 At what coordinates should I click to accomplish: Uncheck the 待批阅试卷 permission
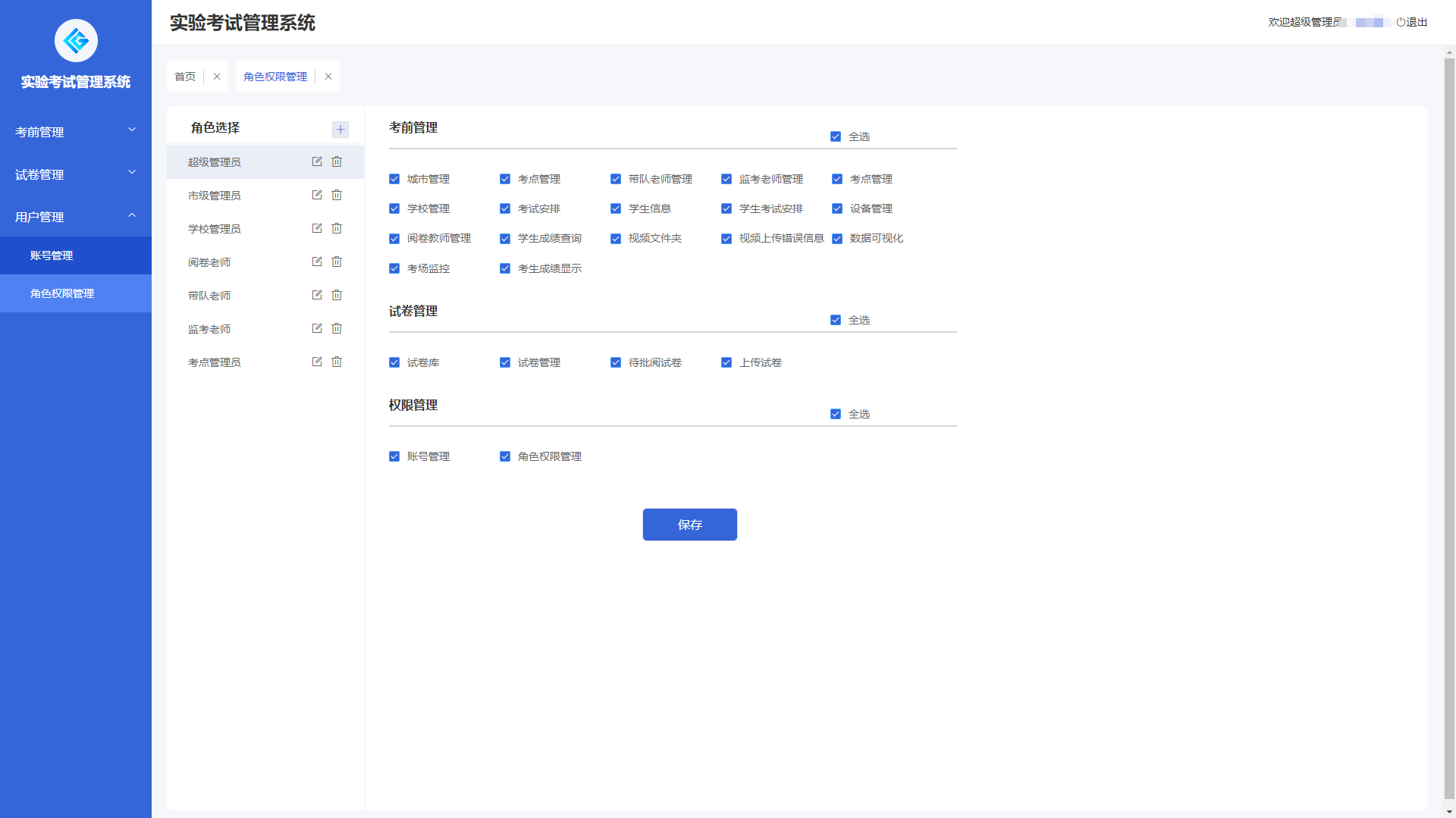pos(616,362)
